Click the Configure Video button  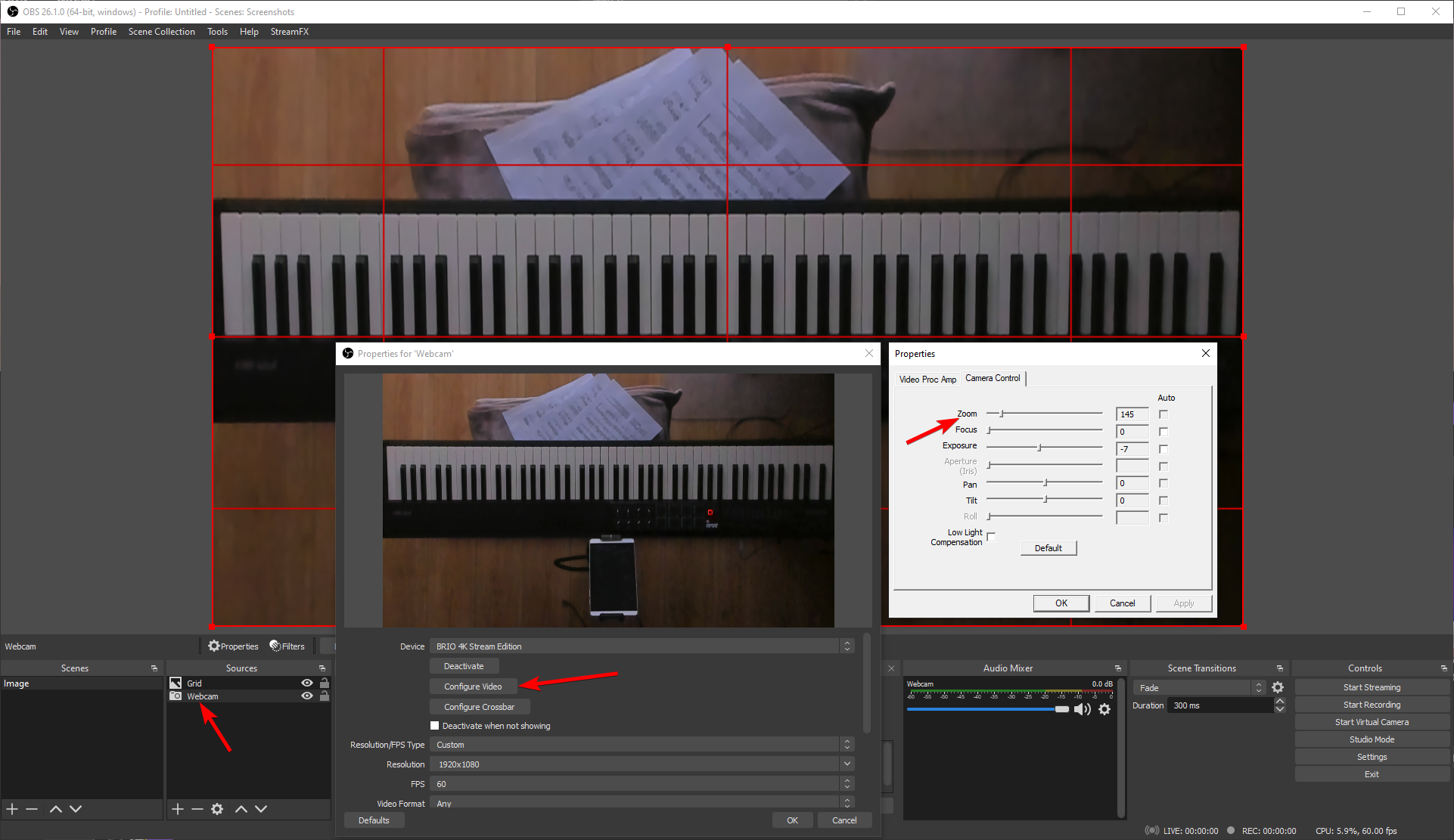473,687
